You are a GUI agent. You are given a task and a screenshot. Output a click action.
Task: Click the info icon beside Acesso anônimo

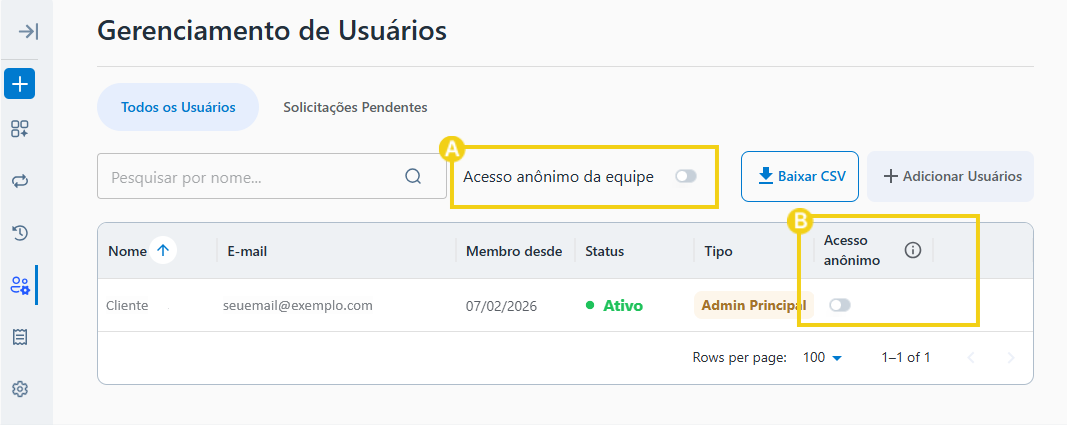[913, 250]
